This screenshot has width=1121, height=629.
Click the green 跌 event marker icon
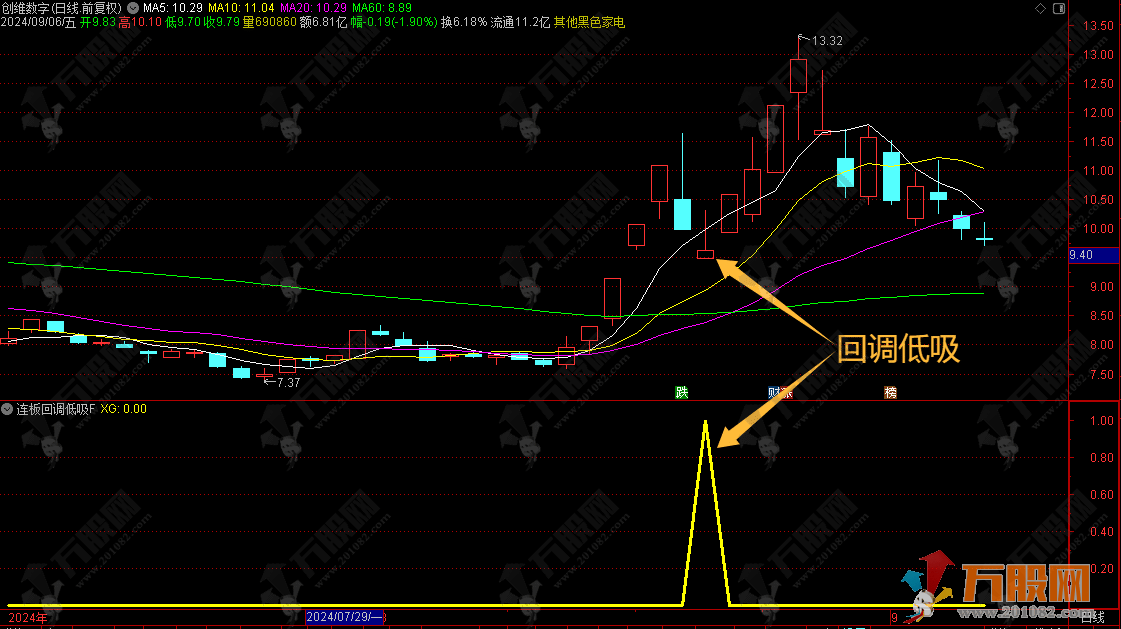point(682,392)
